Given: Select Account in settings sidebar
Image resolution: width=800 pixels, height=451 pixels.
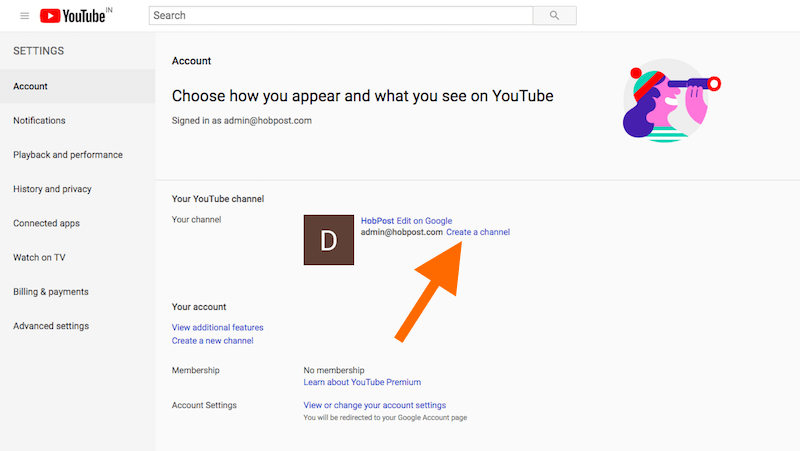Looking at the screenshot, I should coord(78,86).
